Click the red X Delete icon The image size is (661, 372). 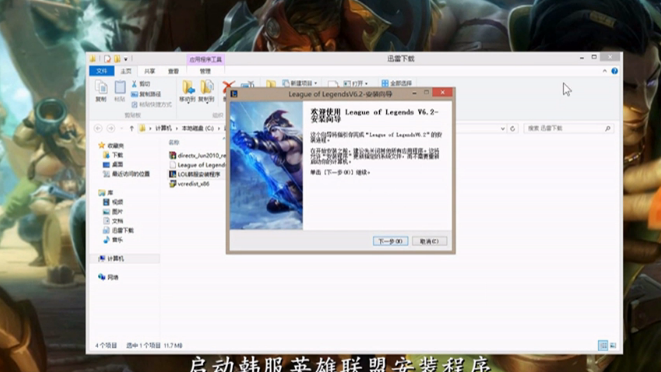coord(228,85)
